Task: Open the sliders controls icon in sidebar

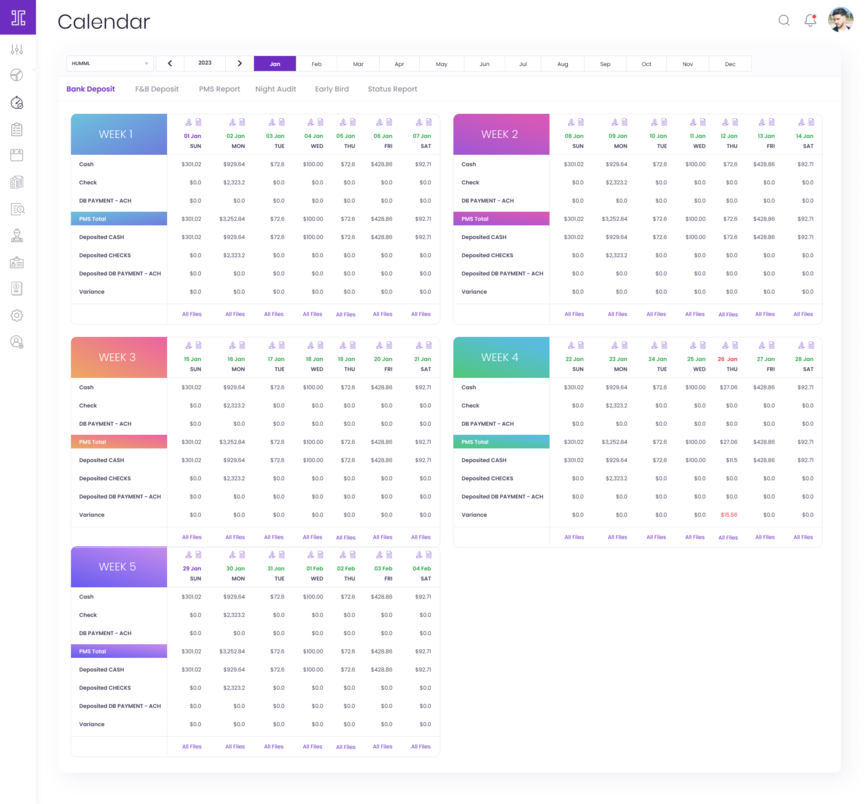Action: [17, 49]
